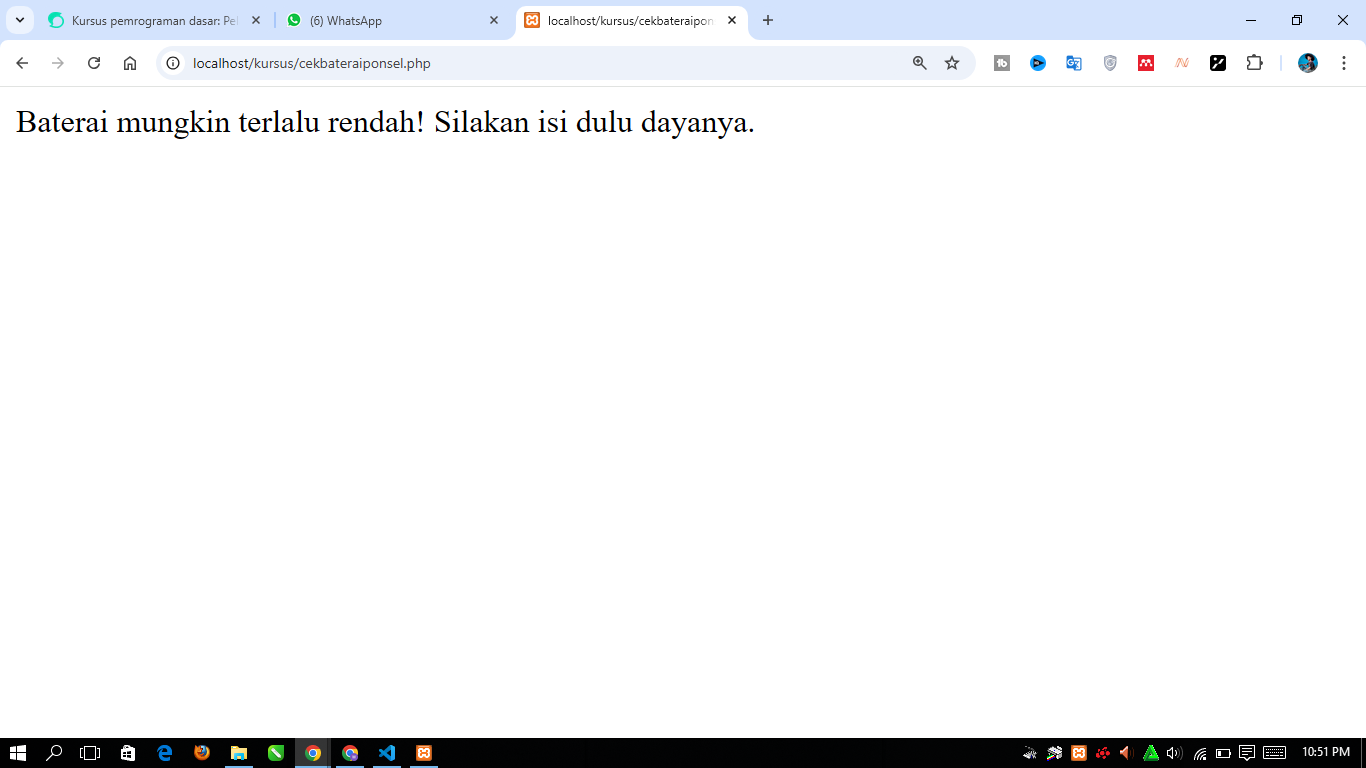
Task: Open the green app on the taskbar
Action: (x=276, y=753)
